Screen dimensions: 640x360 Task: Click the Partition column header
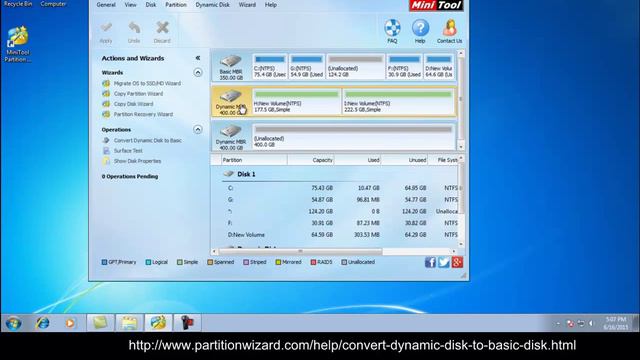click(254, 160)
